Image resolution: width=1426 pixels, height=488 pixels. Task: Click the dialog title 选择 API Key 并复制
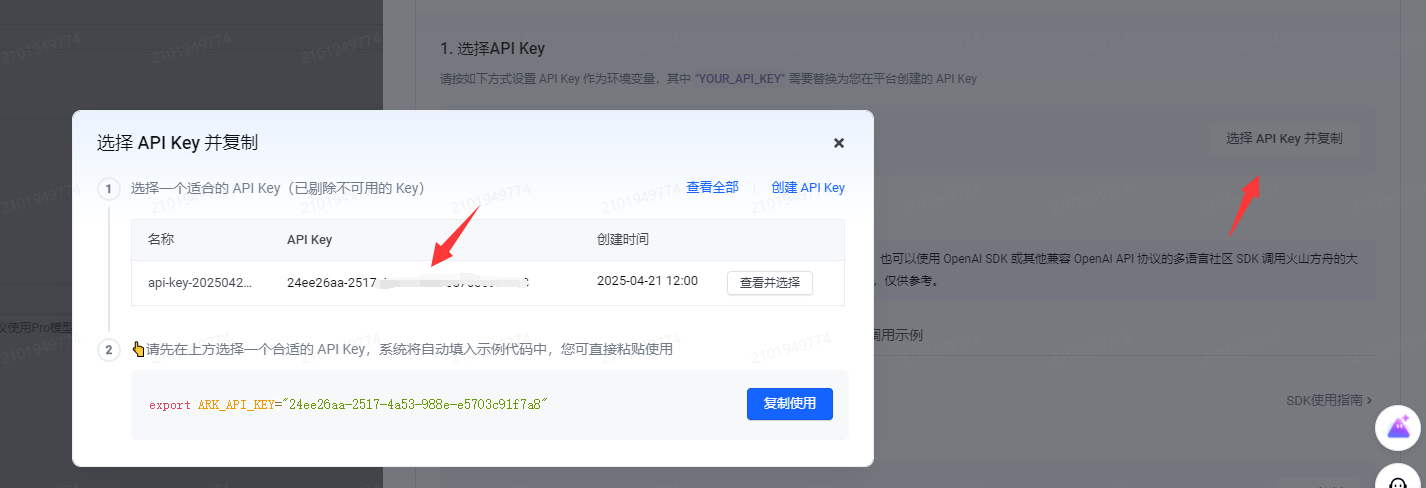point(177,142)
